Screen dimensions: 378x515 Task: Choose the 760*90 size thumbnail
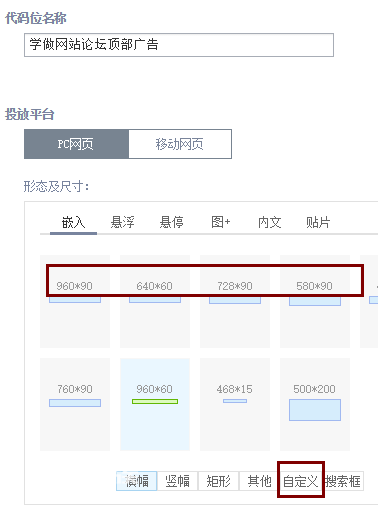click(x=75, y=404)
